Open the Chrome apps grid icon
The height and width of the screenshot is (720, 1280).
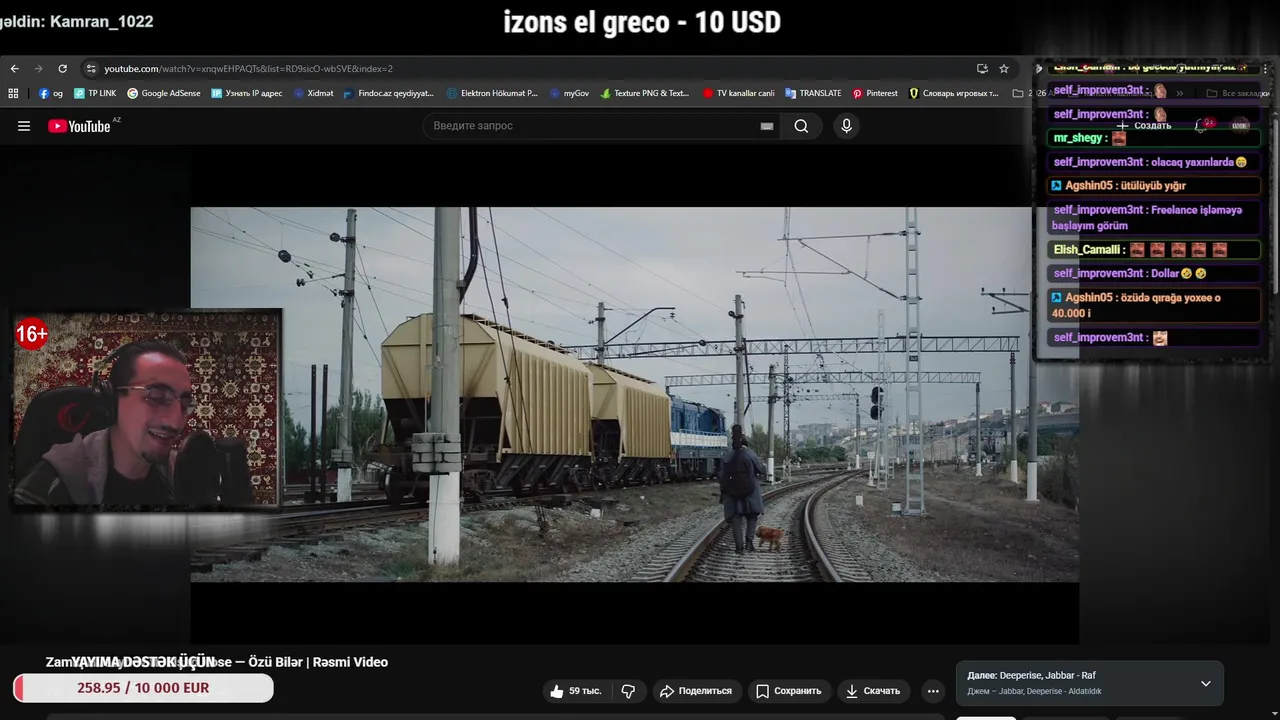click(13, 93)
